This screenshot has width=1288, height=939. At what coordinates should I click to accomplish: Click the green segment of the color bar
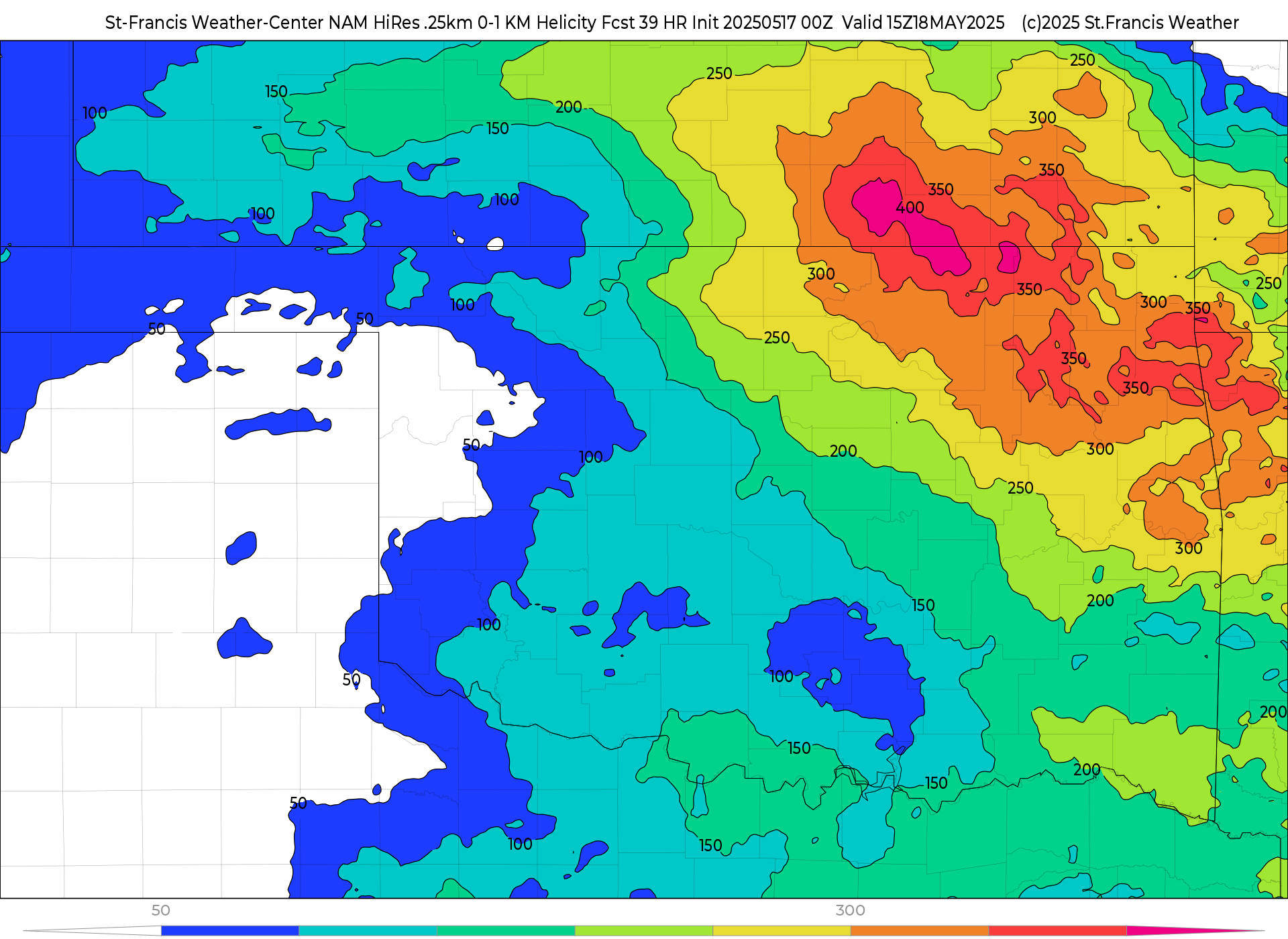pyautogui.click(x=506, y=930)
